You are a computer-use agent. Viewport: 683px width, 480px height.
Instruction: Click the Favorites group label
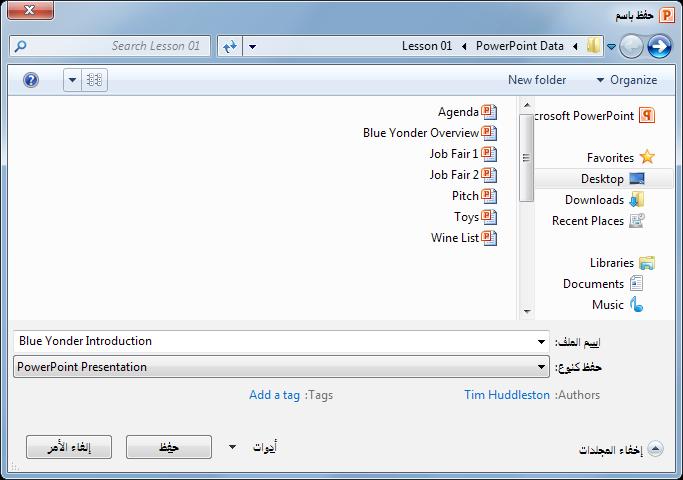pyautogui.click(x=610, y=158)
